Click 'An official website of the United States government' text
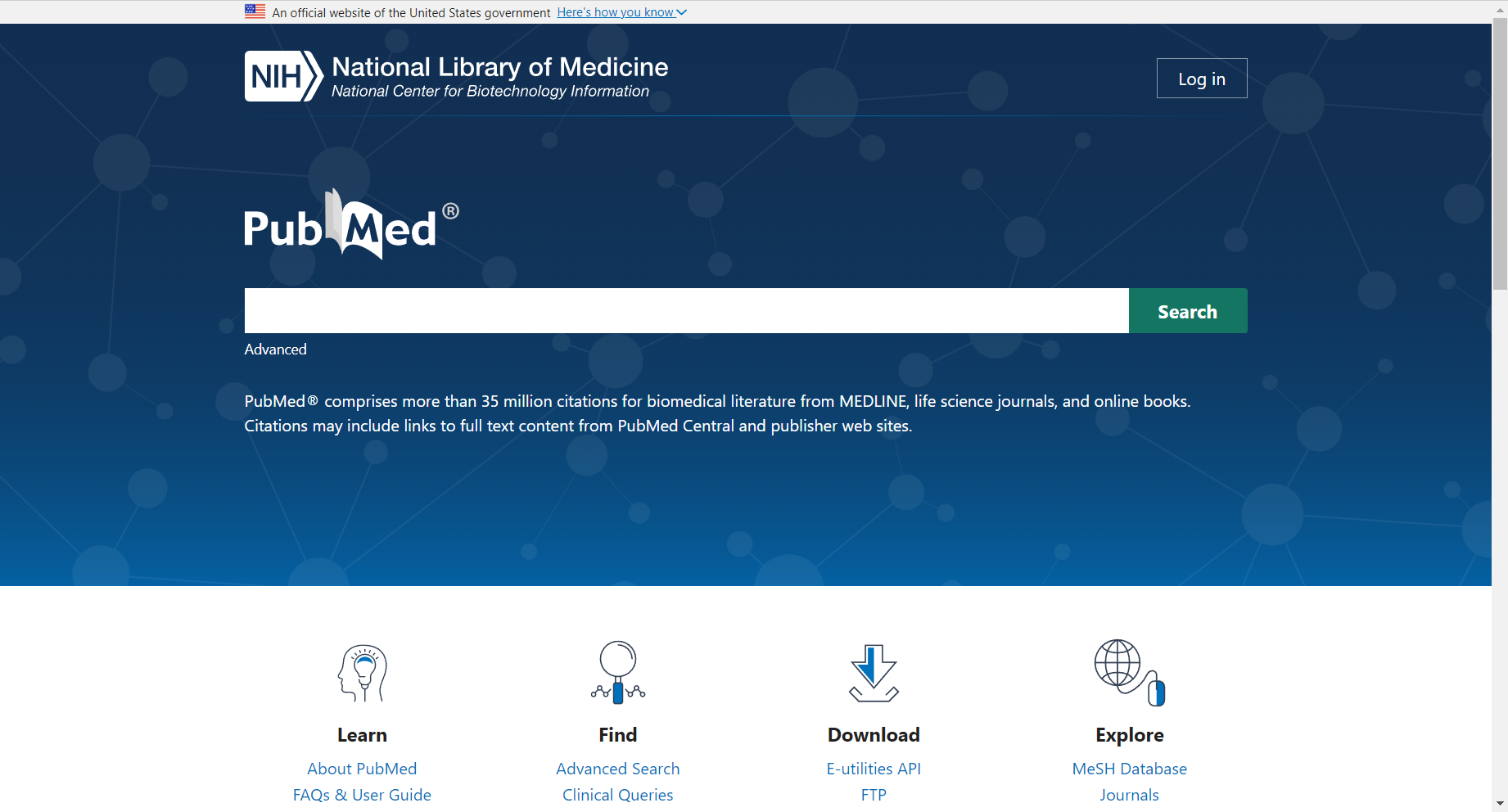This screenshot has width=1508, height=812. point(411,12)
